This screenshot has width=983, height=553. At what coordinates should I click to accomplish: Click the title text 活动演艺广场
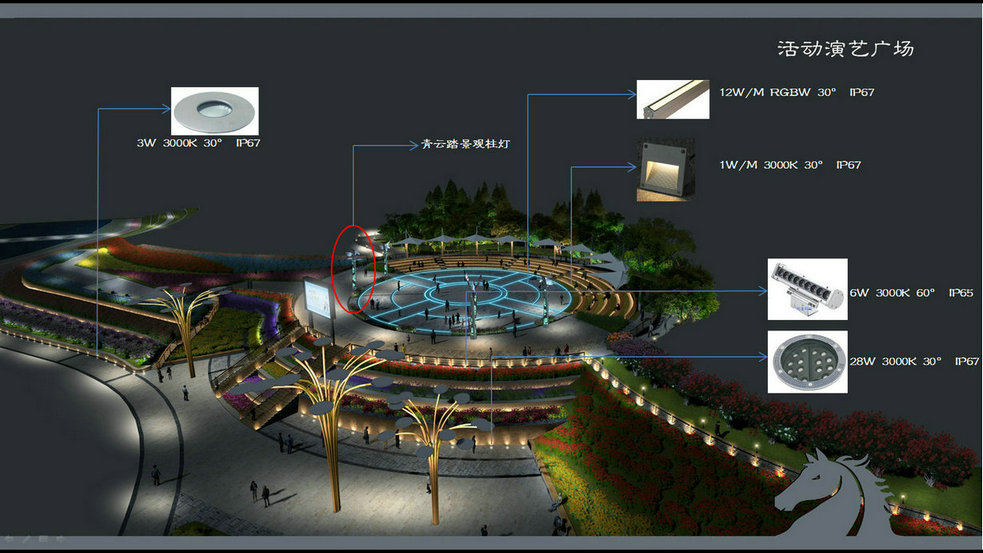click(x=845, y=49)
